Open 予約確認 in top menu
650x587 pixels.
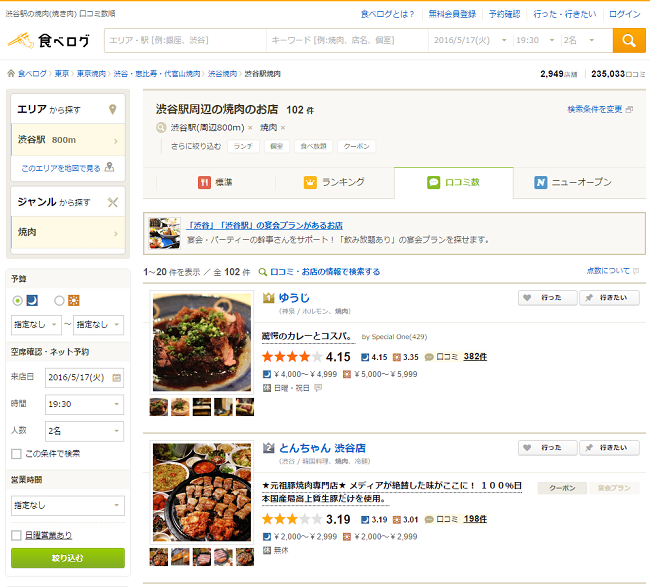[504, 14]
